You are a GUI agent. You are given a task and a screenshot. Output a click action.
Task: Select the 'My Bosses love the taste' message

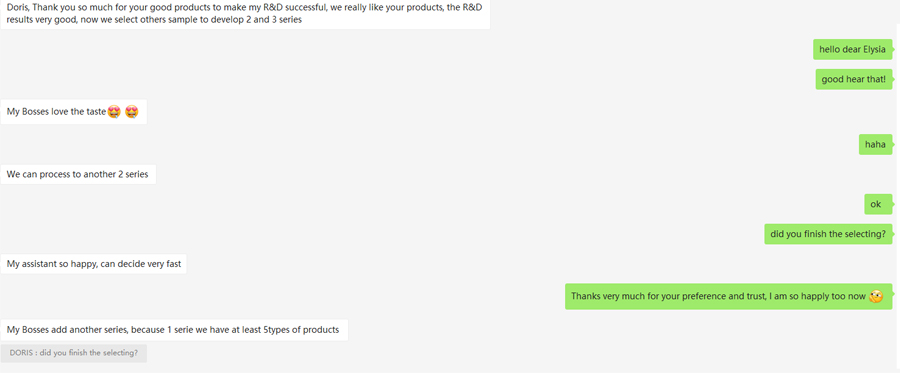73,112
